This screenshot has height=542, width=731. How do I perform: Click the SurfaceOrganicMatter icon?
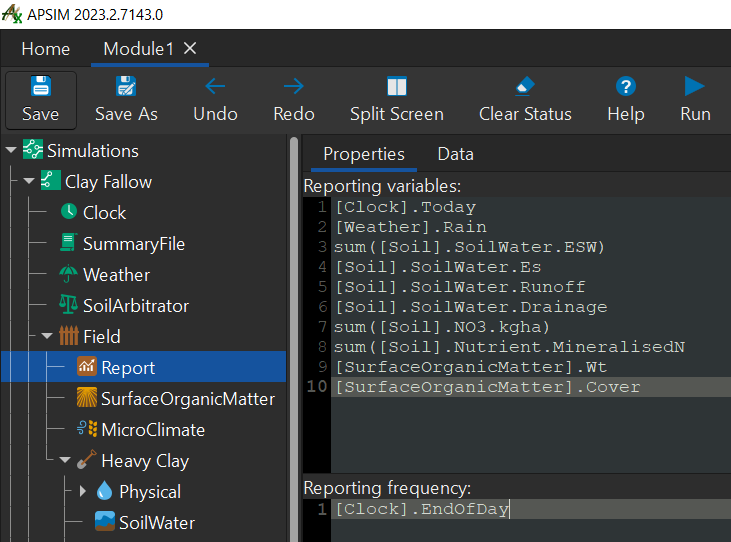tap(87, 398)
